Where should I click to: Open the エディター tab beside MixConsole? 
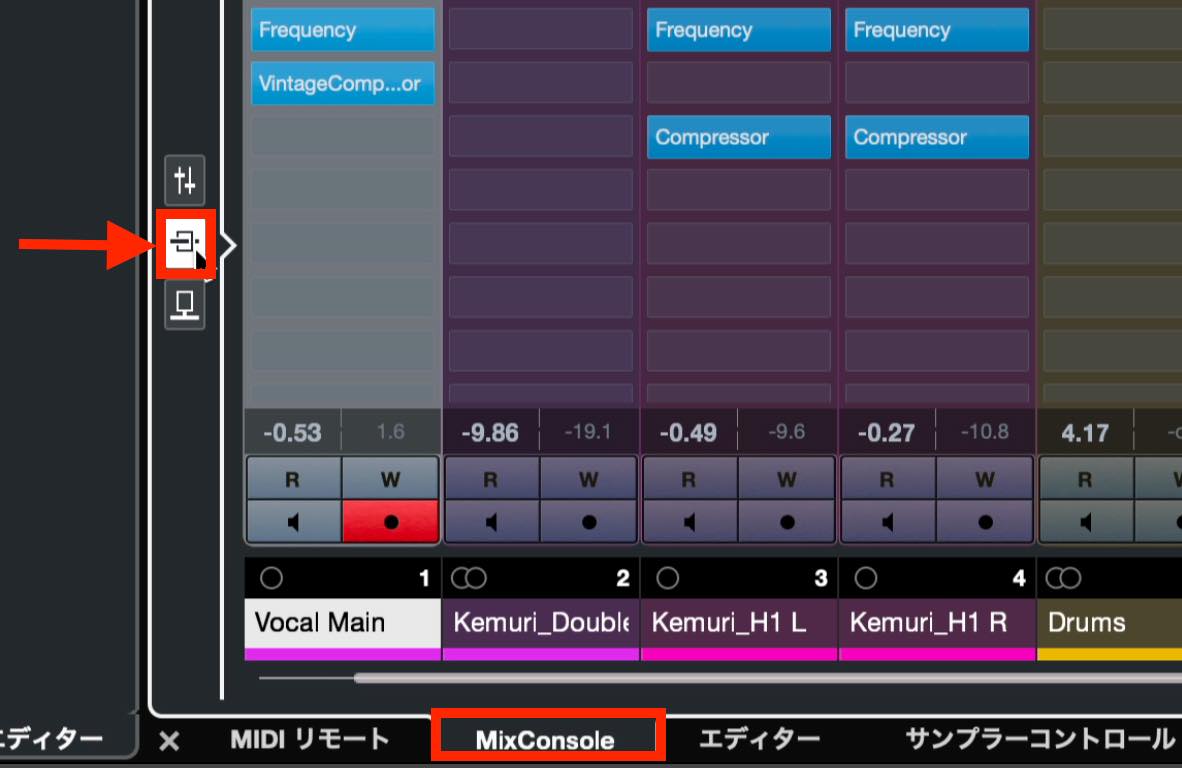pyautogui.click(x=759, y=739)
